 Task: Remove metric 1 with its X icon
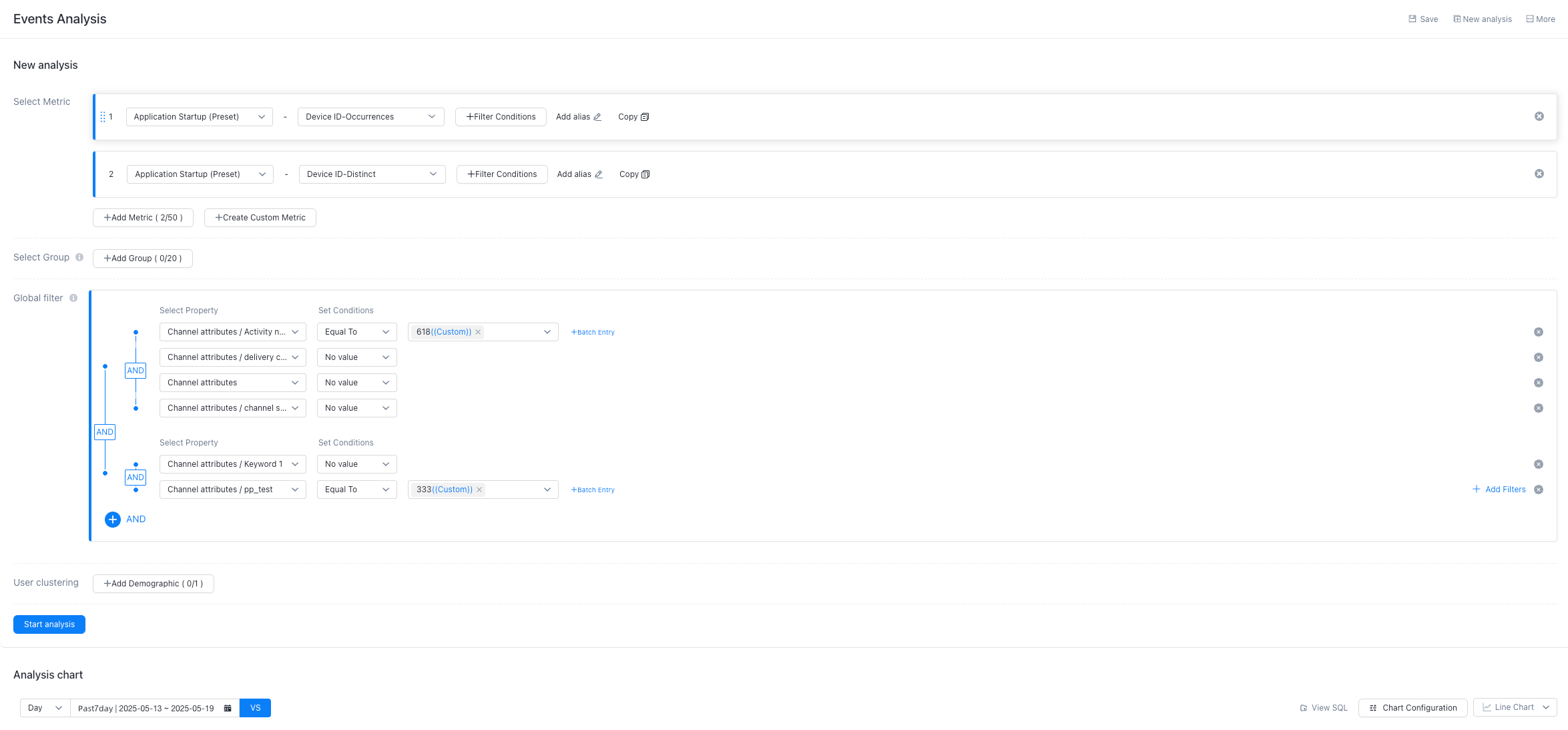[1539, 116]
